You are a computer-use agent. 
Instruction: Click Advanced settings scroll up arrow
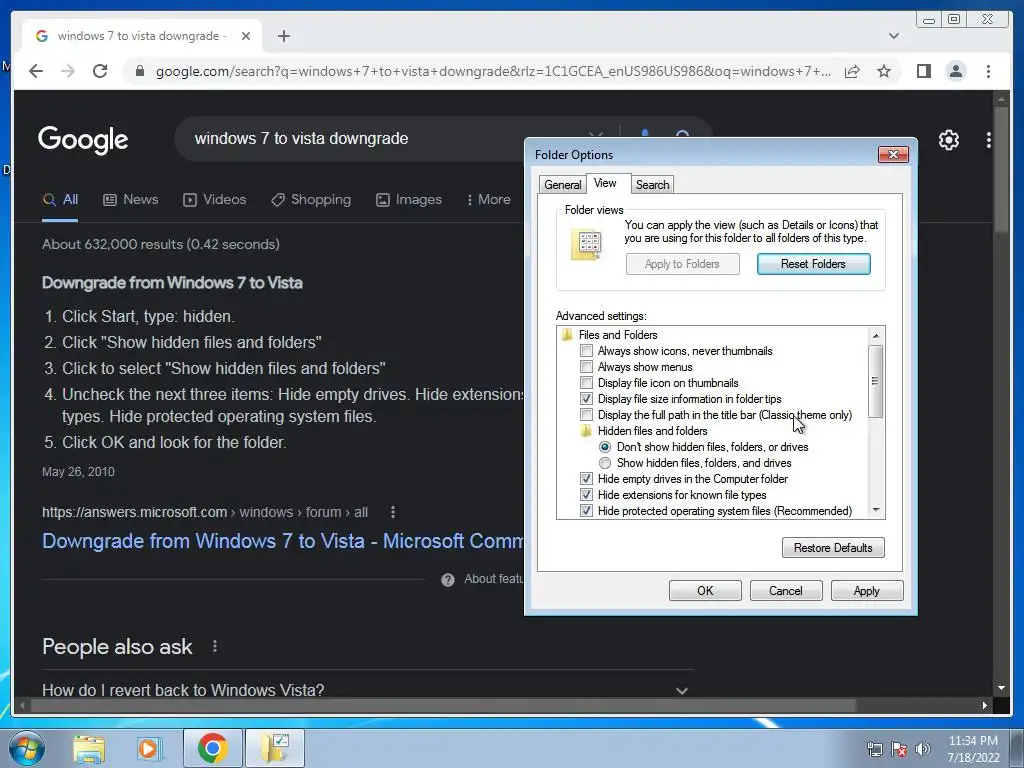click(x=876, y=336)
